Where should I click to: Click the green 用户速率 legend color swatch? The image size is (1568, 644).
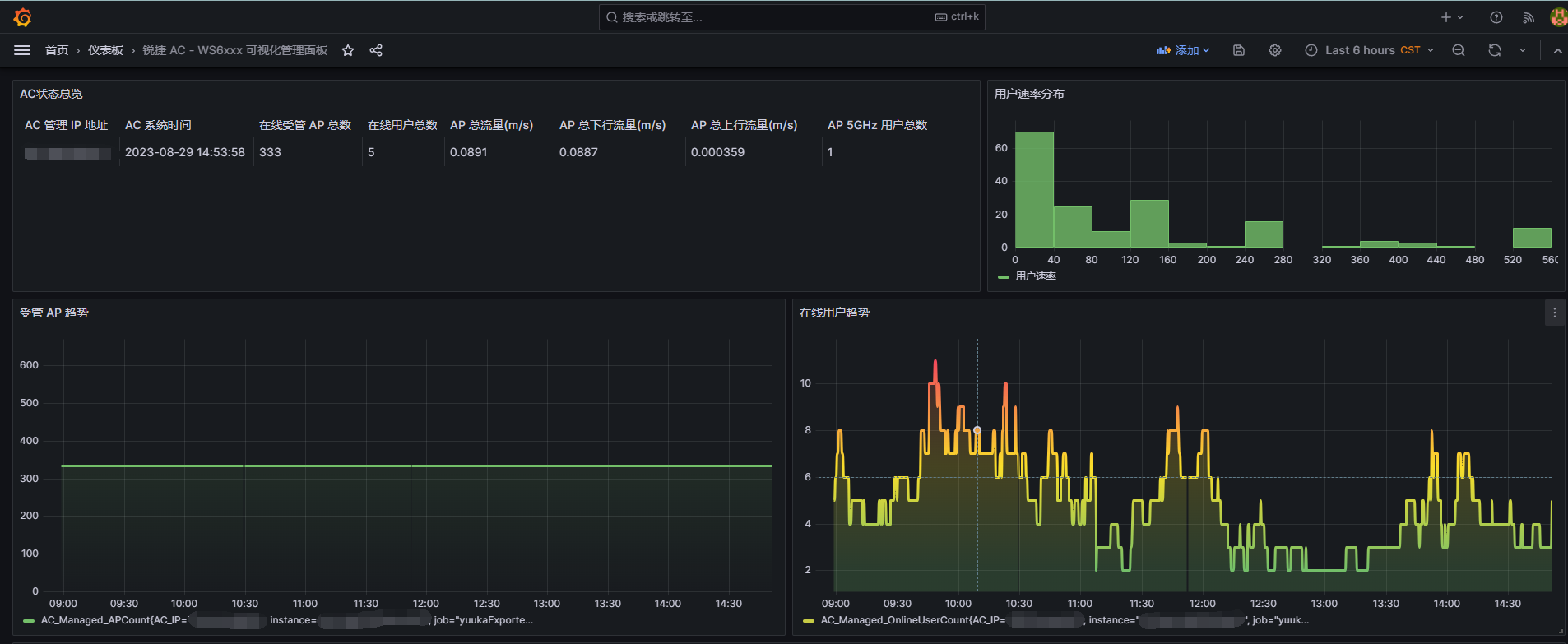click(1003, 277)
